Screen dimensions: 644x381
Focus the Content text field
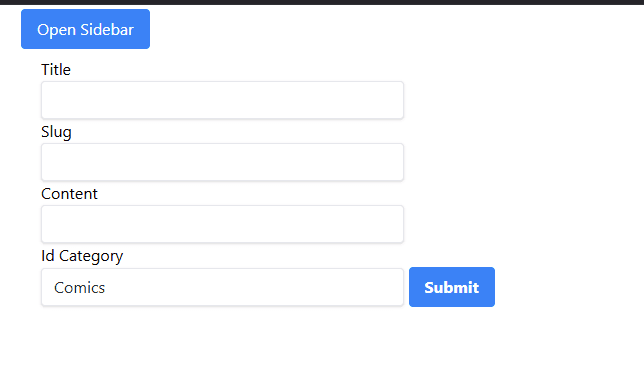(x=222, y=224)
